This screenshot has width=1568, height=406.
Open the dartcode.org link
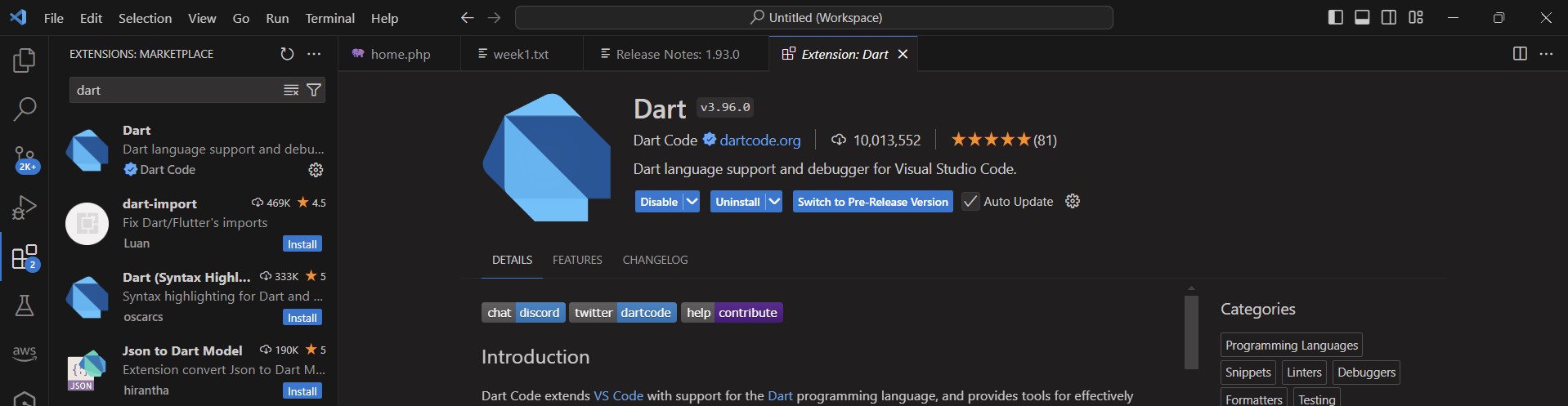pos(760,141)
